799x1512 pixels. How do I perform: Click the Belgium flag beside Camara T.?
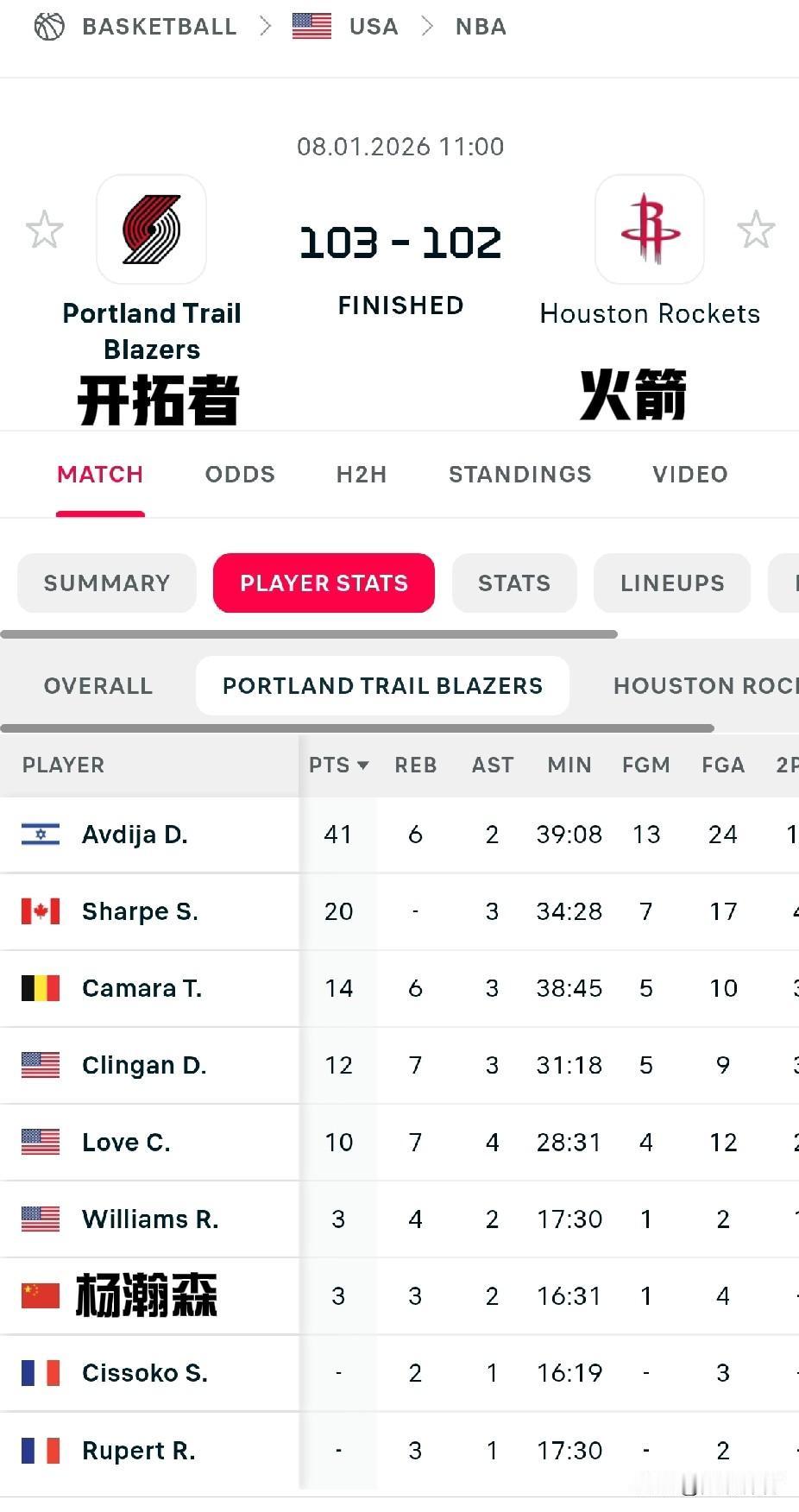(39, 987)
